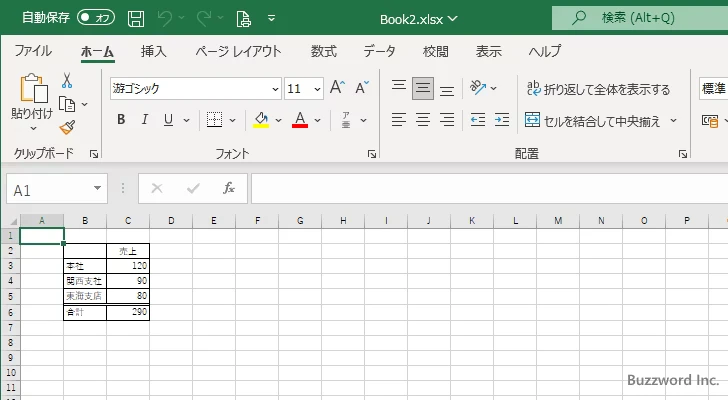This screenshot has height=400, width=728.
Task: Open the font size 11 dropdown
Action: (x=317, y=89)
